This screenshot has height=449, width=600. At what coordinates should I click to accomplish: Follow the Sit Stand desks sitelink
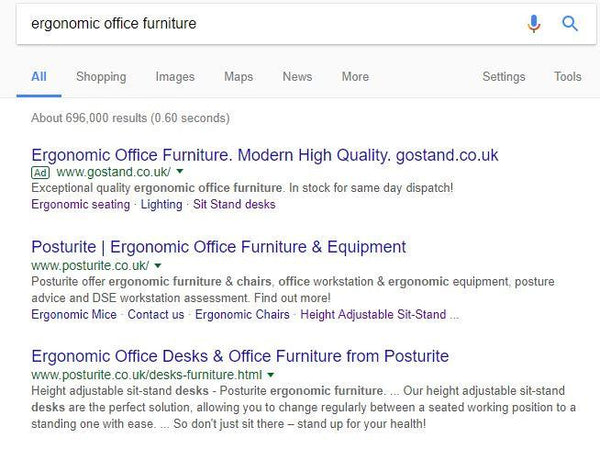pos(234,205)
